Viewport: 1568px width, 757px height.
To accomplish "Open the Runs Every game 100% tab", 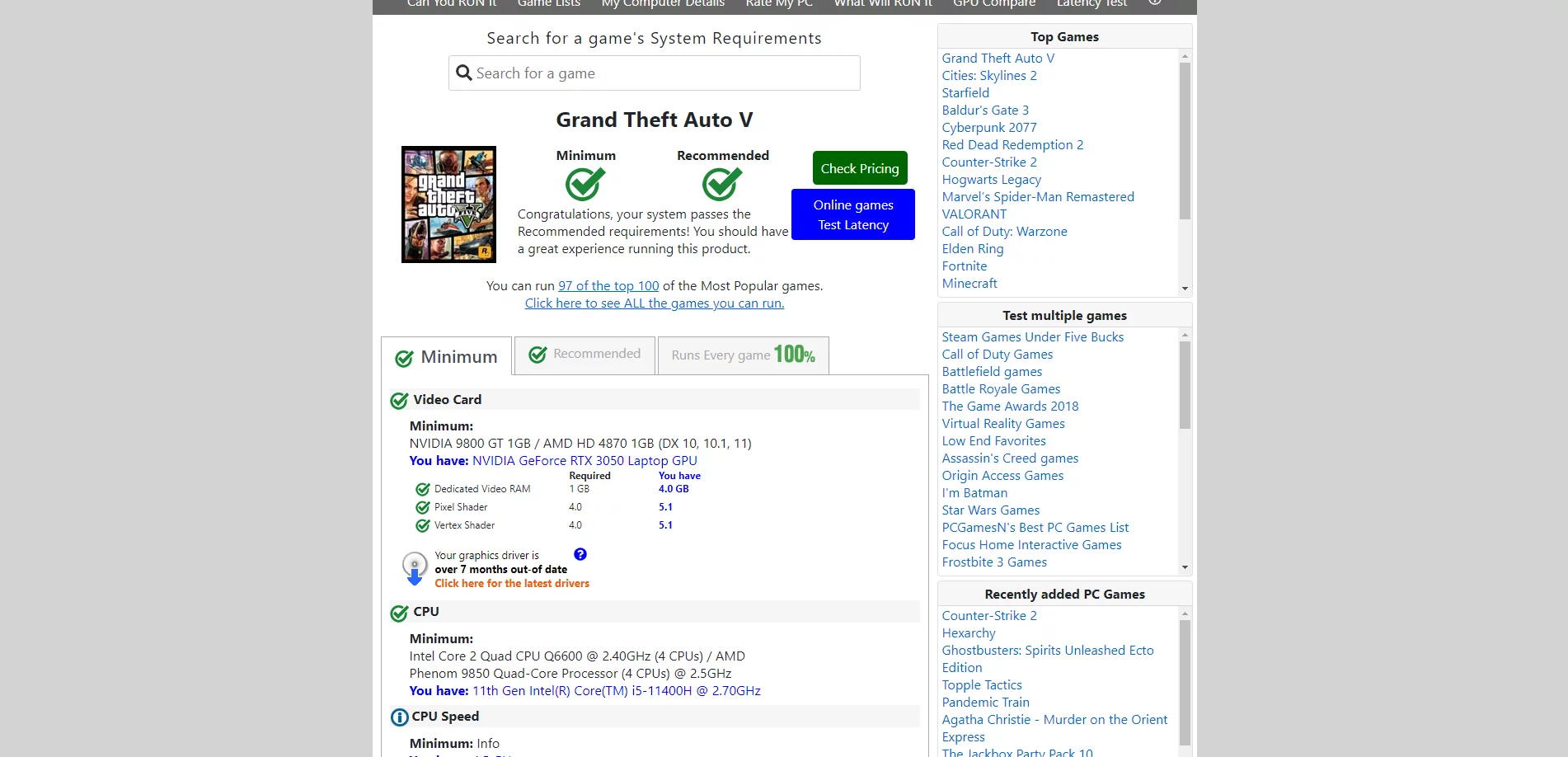I will pos(743,355).
